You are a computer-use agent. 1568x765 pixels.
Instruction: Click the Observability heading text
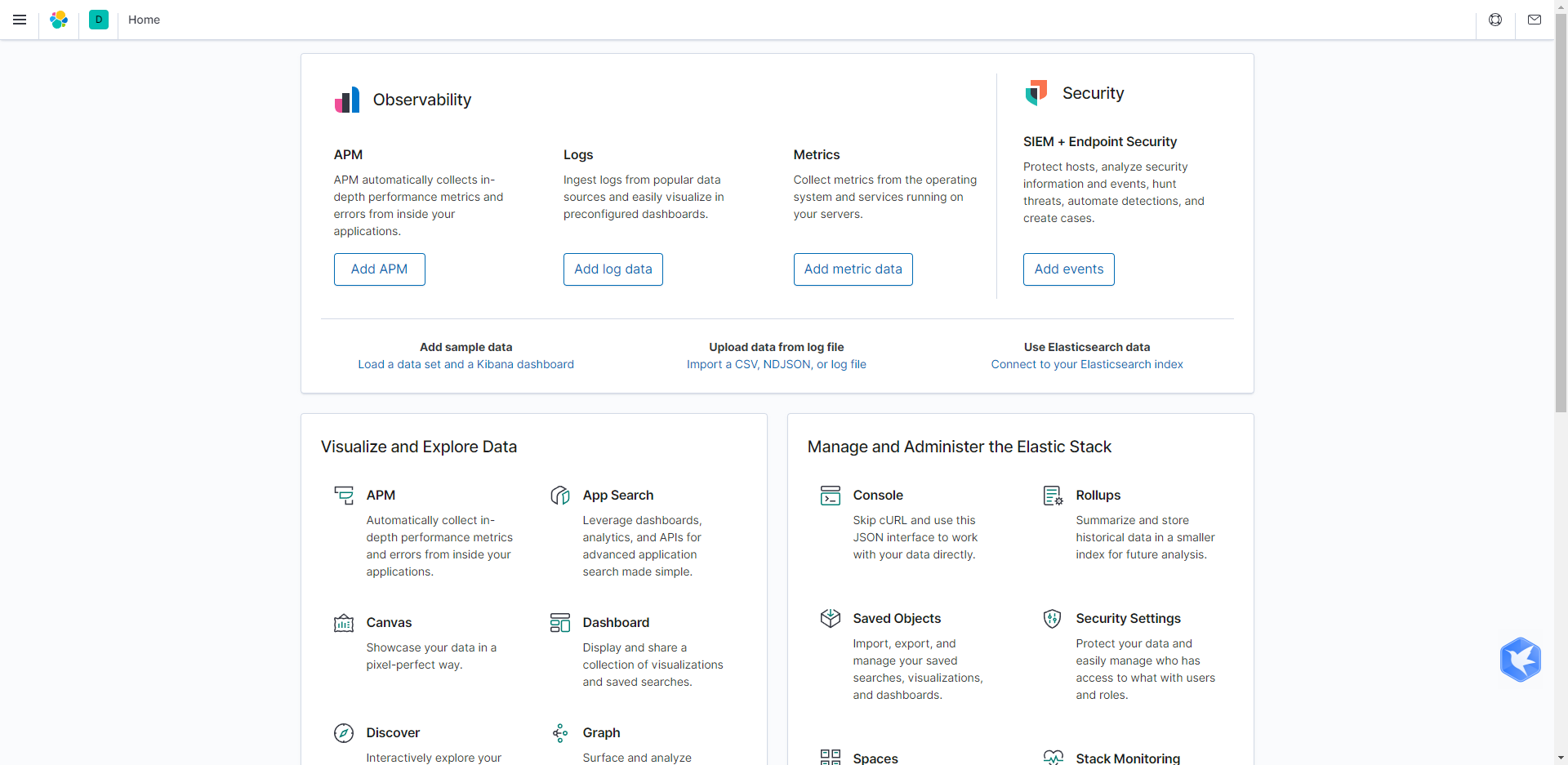[422, 100]
